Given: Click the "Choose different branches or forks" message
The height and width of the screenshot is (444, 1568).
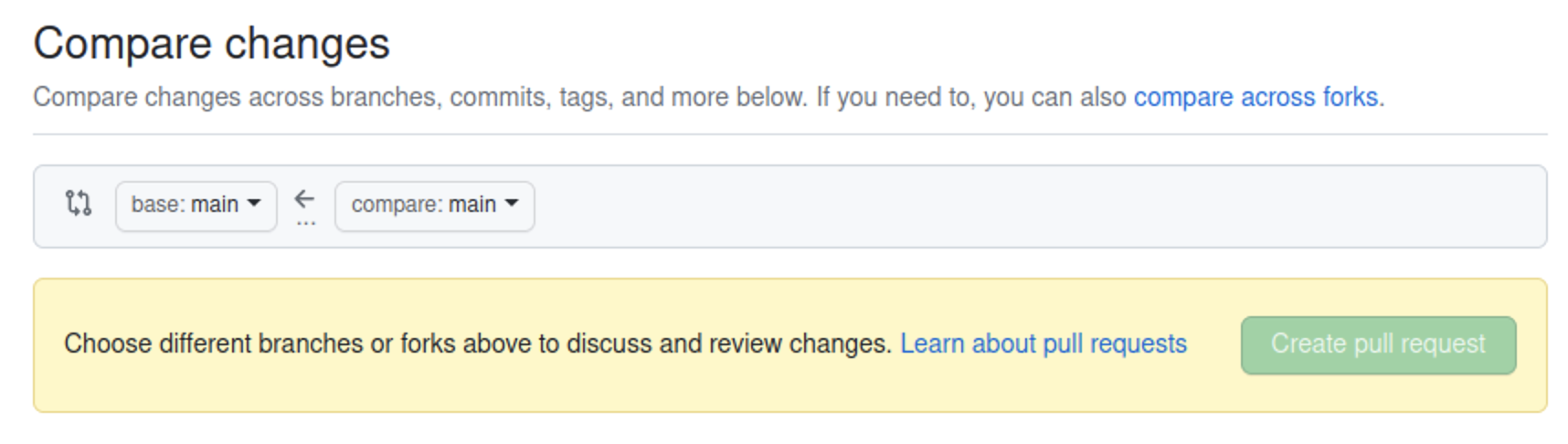Looking at the screenshot, I should click(x=477, y=344).
